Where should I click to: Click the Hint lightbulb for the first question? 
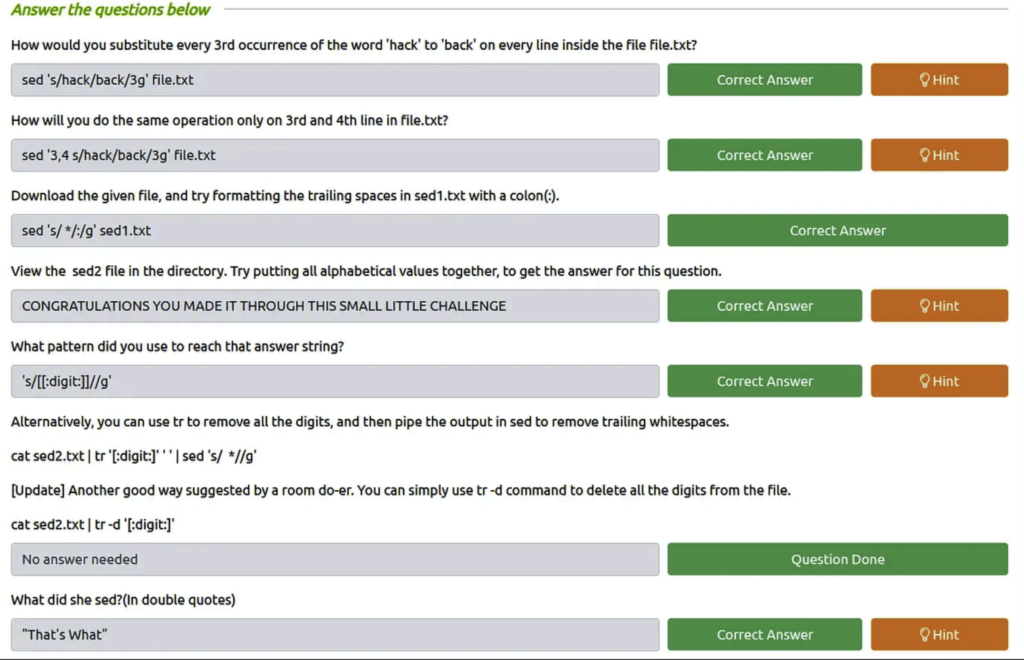[x=939, y=80]
